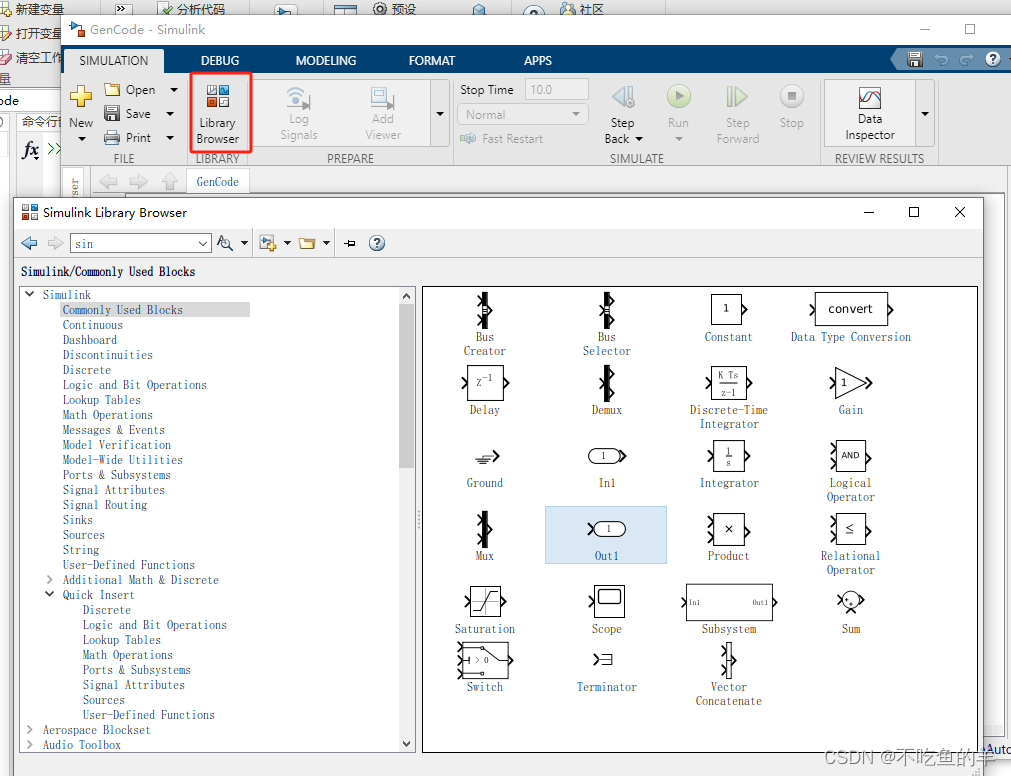Click the Step Back button
Viewport: 1011px width, 776px height.
pos(623,115)
